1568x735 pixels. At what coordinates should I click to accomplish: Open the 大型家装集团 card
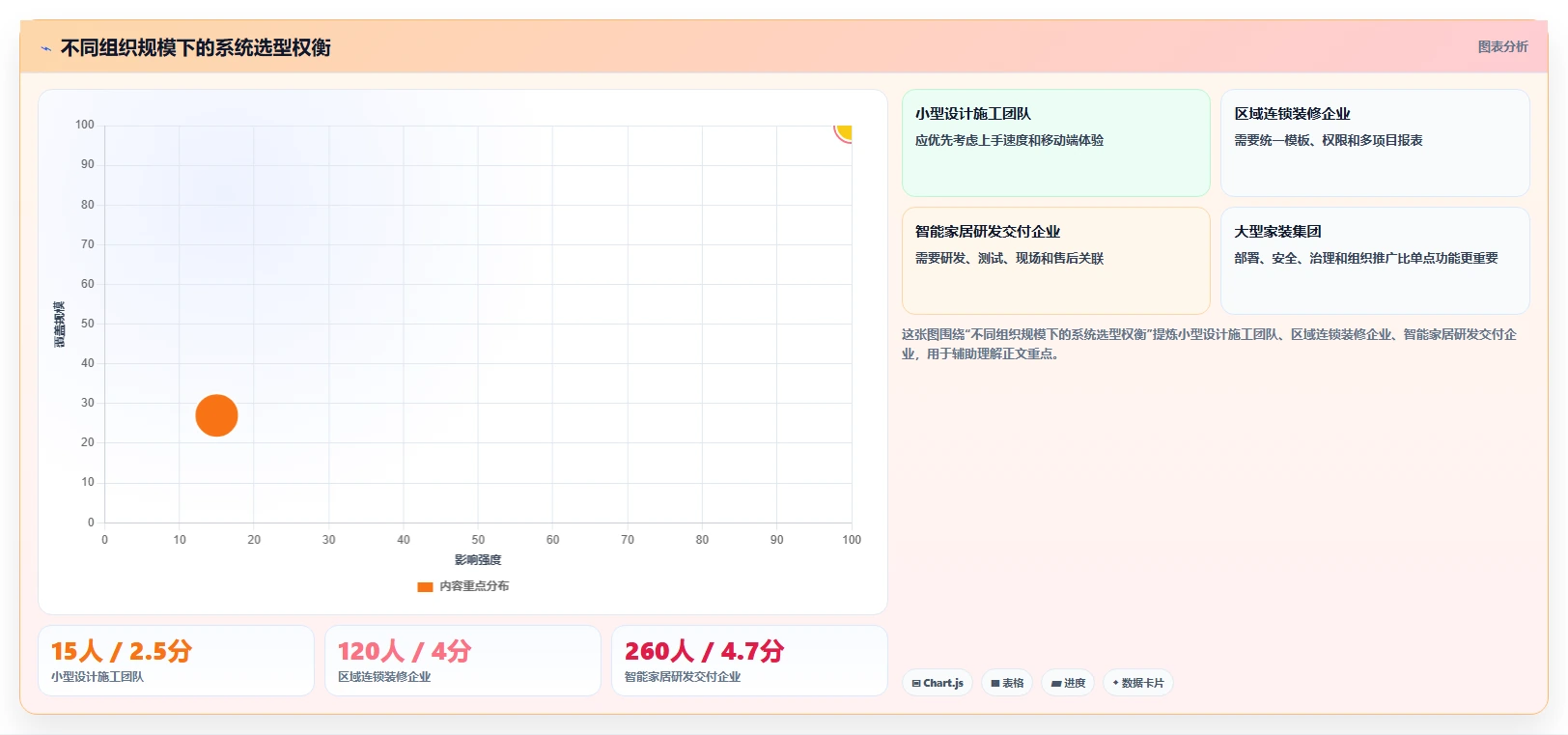click(1375, 261)
